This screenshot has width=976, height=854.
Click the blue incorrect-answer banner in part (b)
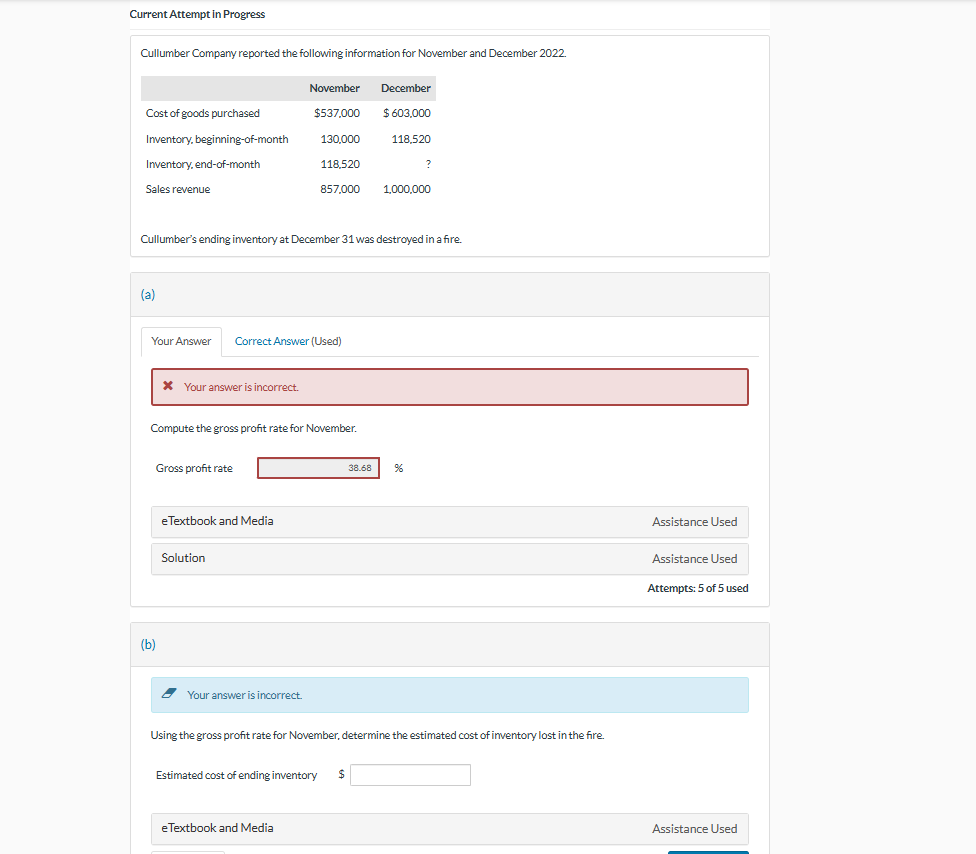click(x=449, y=695)
